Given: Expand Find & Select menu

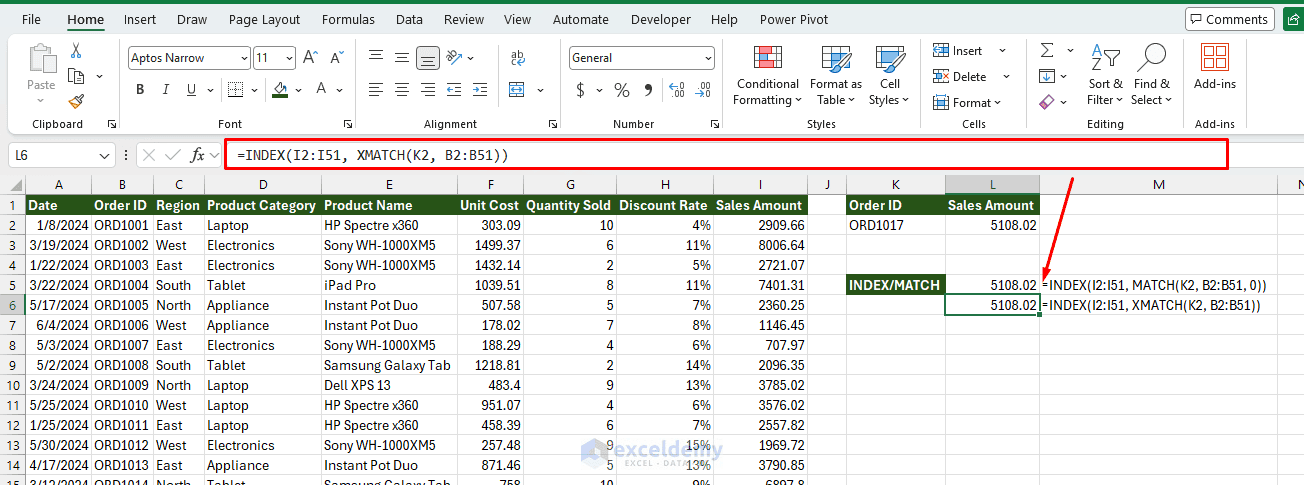Looking at the screenshot, I should pyautogui.click(x=1151, y=75).
